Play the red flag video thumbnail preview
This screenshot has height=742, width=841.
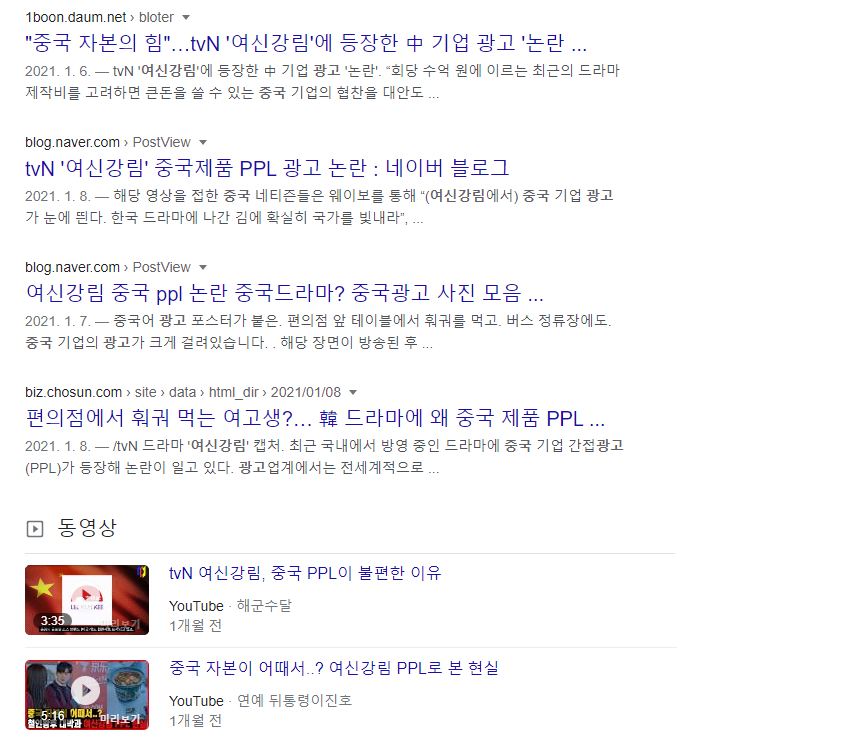pyautogui.click(x=87, y=600)
